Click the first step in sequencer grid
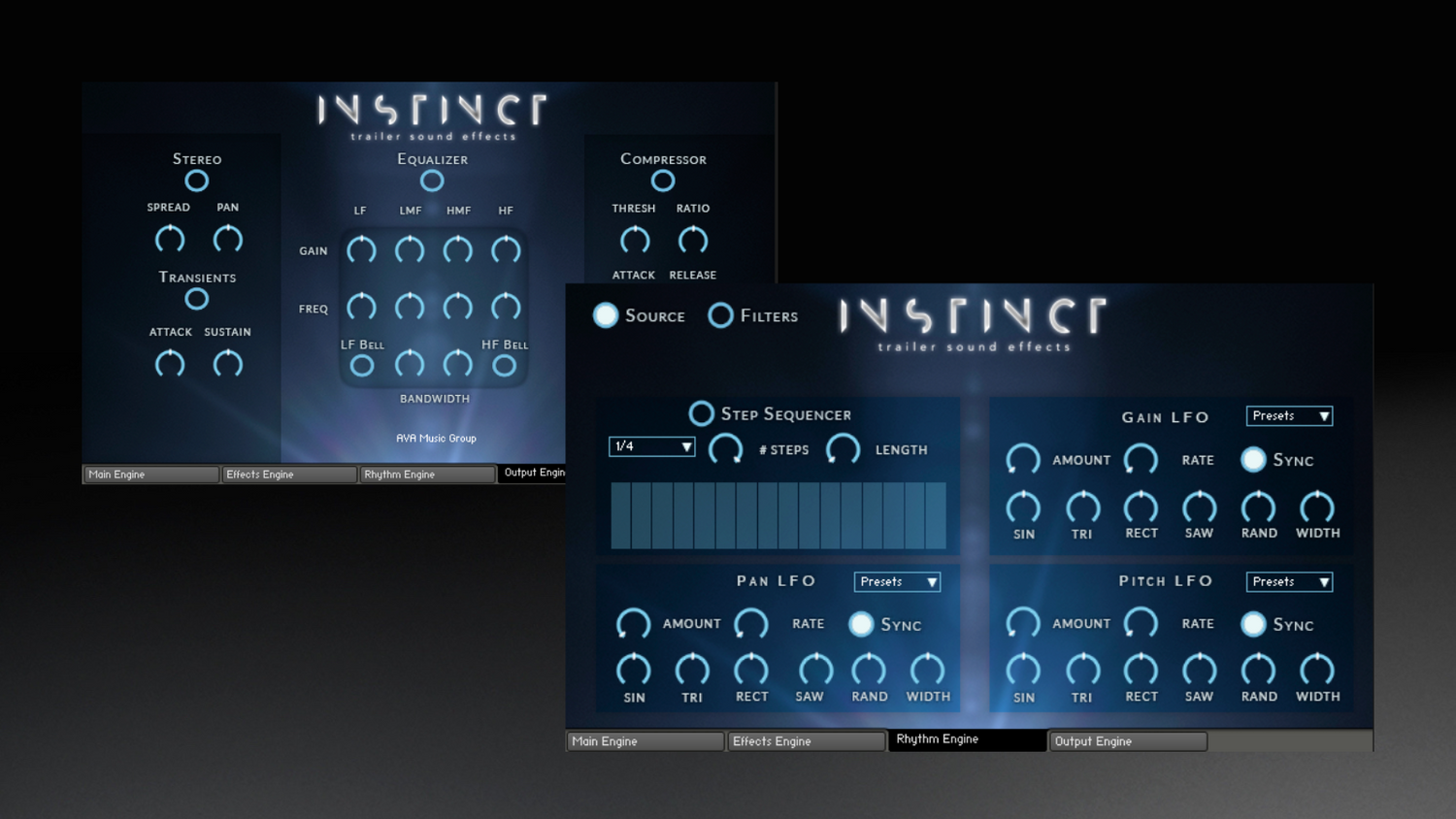 [621, 516]
